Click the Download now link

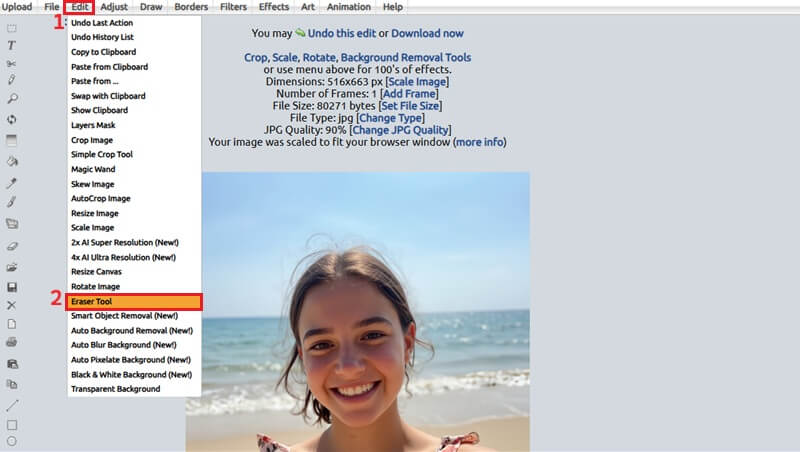point(427,33)
